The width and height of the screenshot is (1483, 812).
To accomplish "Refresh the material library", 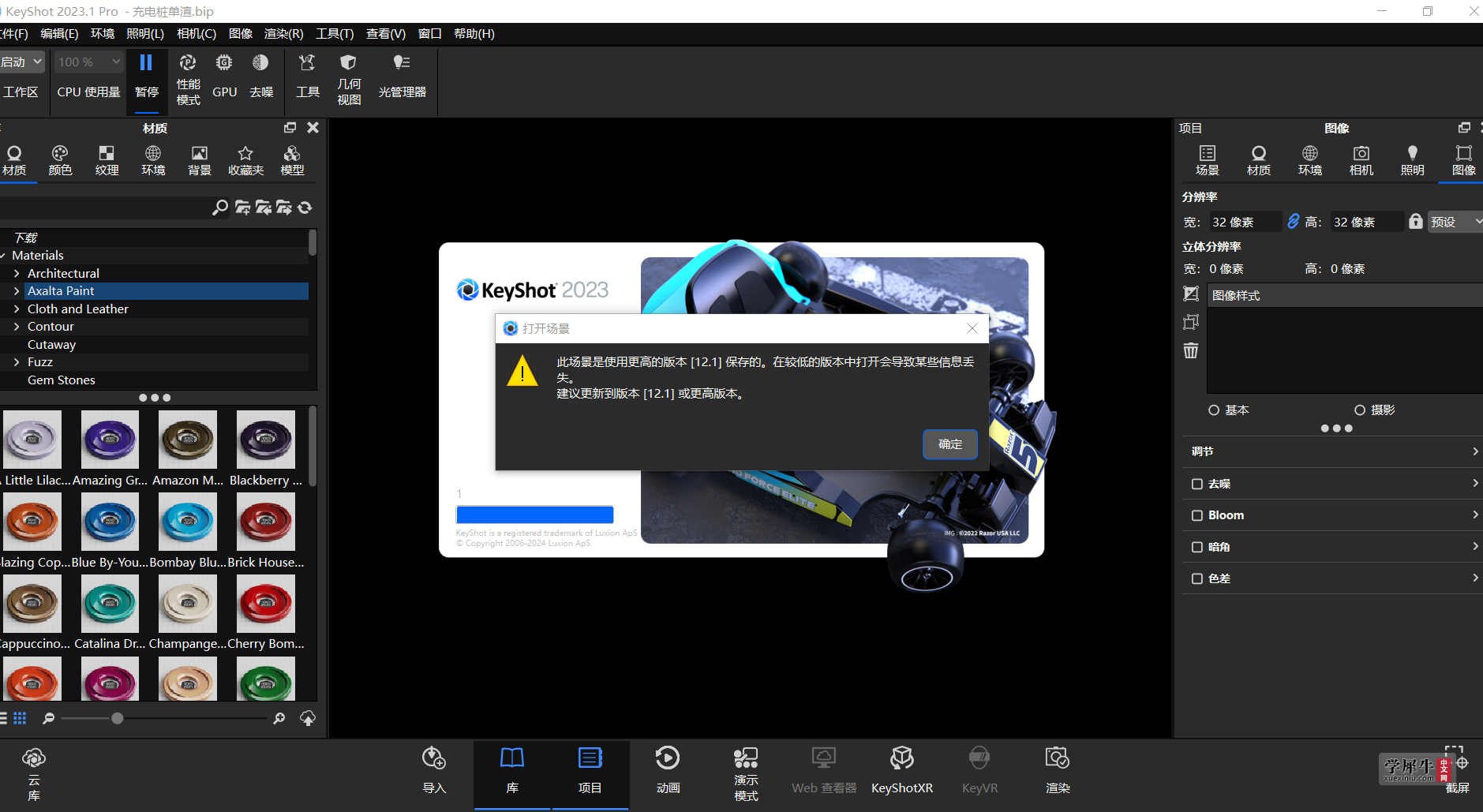I will (305, 208).
